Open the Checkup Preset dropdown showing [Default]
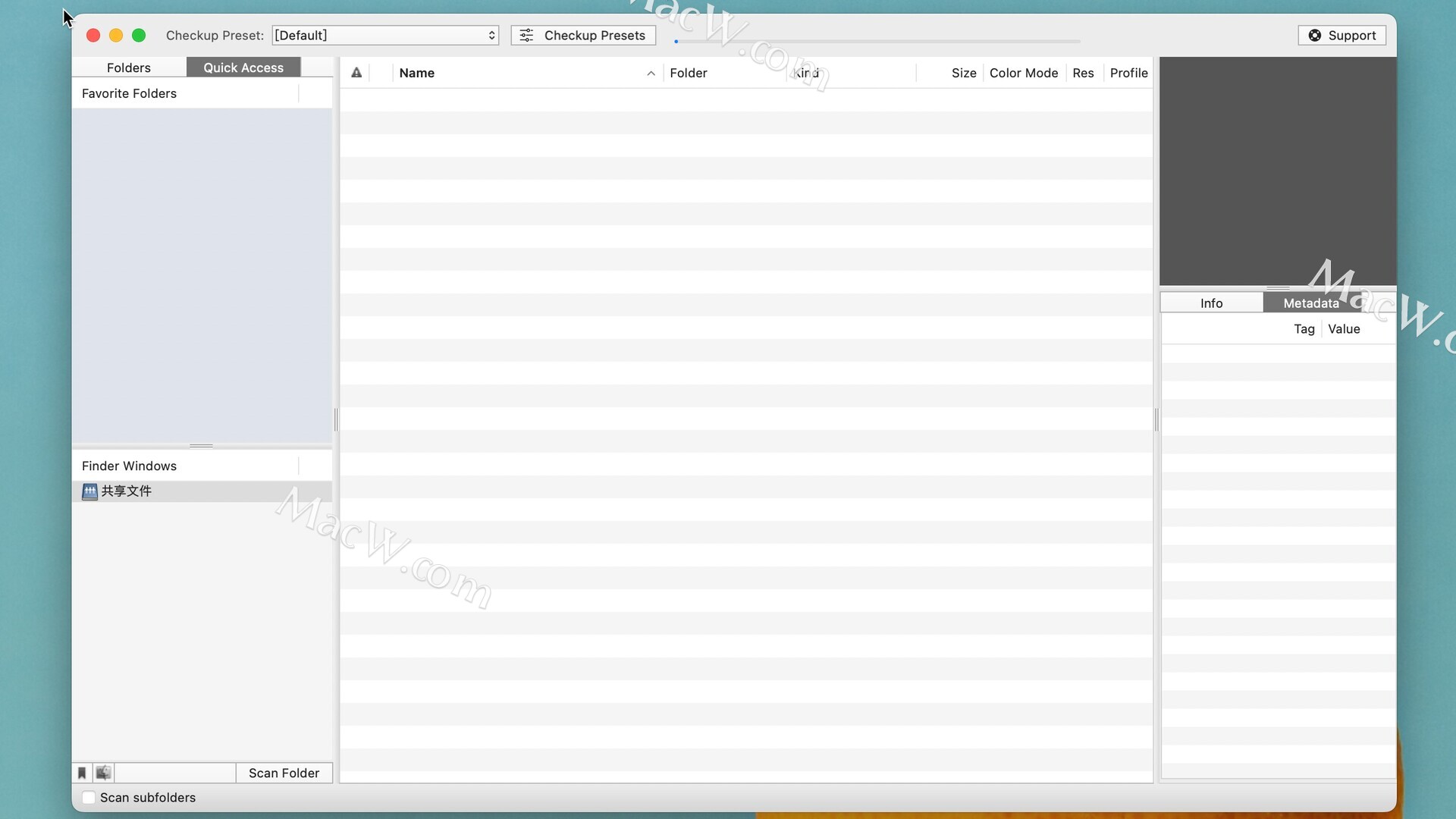This screenshot has height=819, width=1456. click(385, 36)
